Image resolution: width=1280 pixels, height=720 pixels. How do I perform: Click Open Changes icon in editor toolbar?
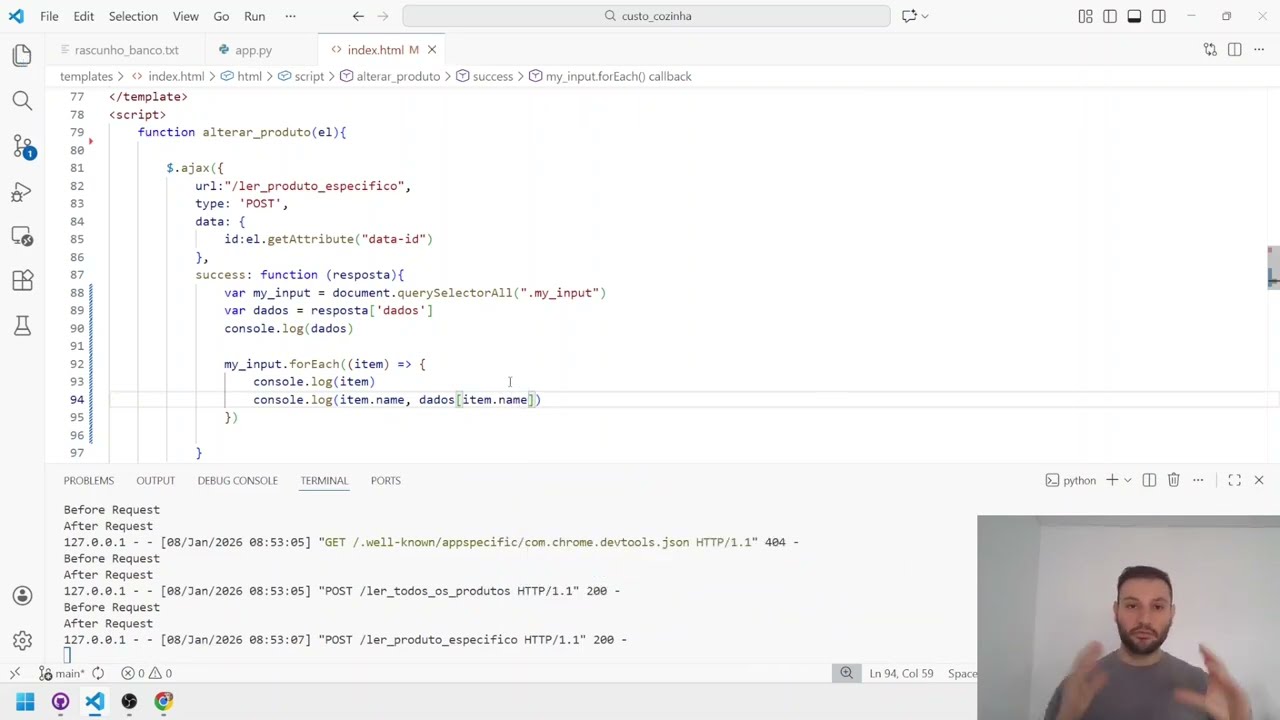1210,49
